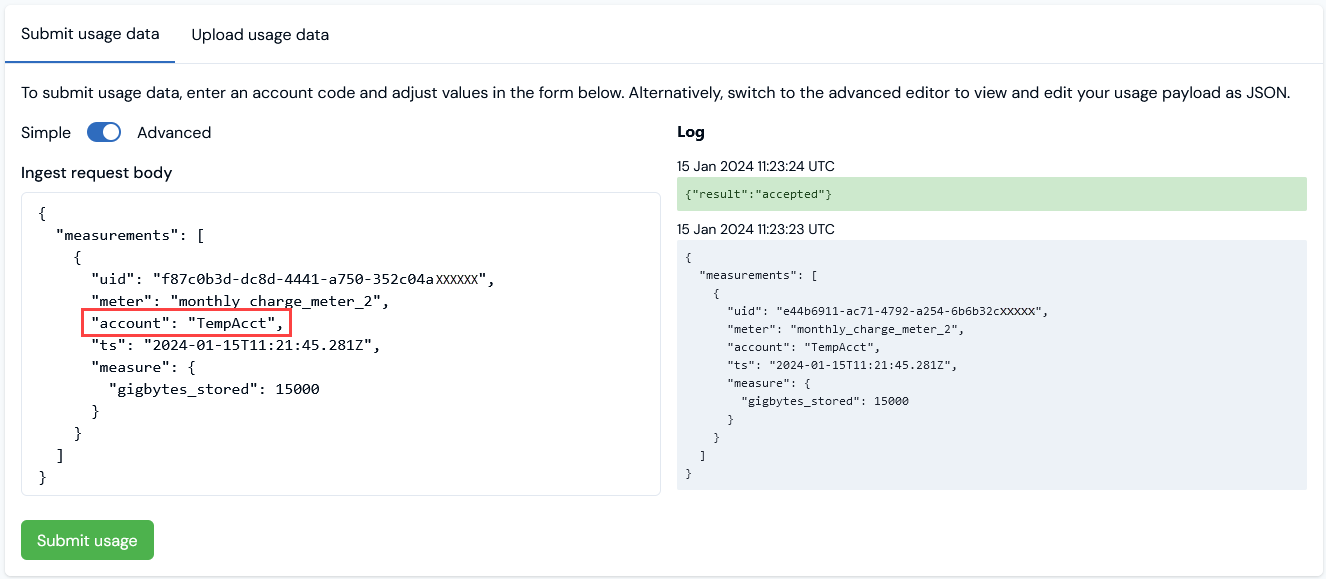Click the gigbytes_stored value 15000
Viewport: 1326px width, 579px height.
tap(296, 388)
